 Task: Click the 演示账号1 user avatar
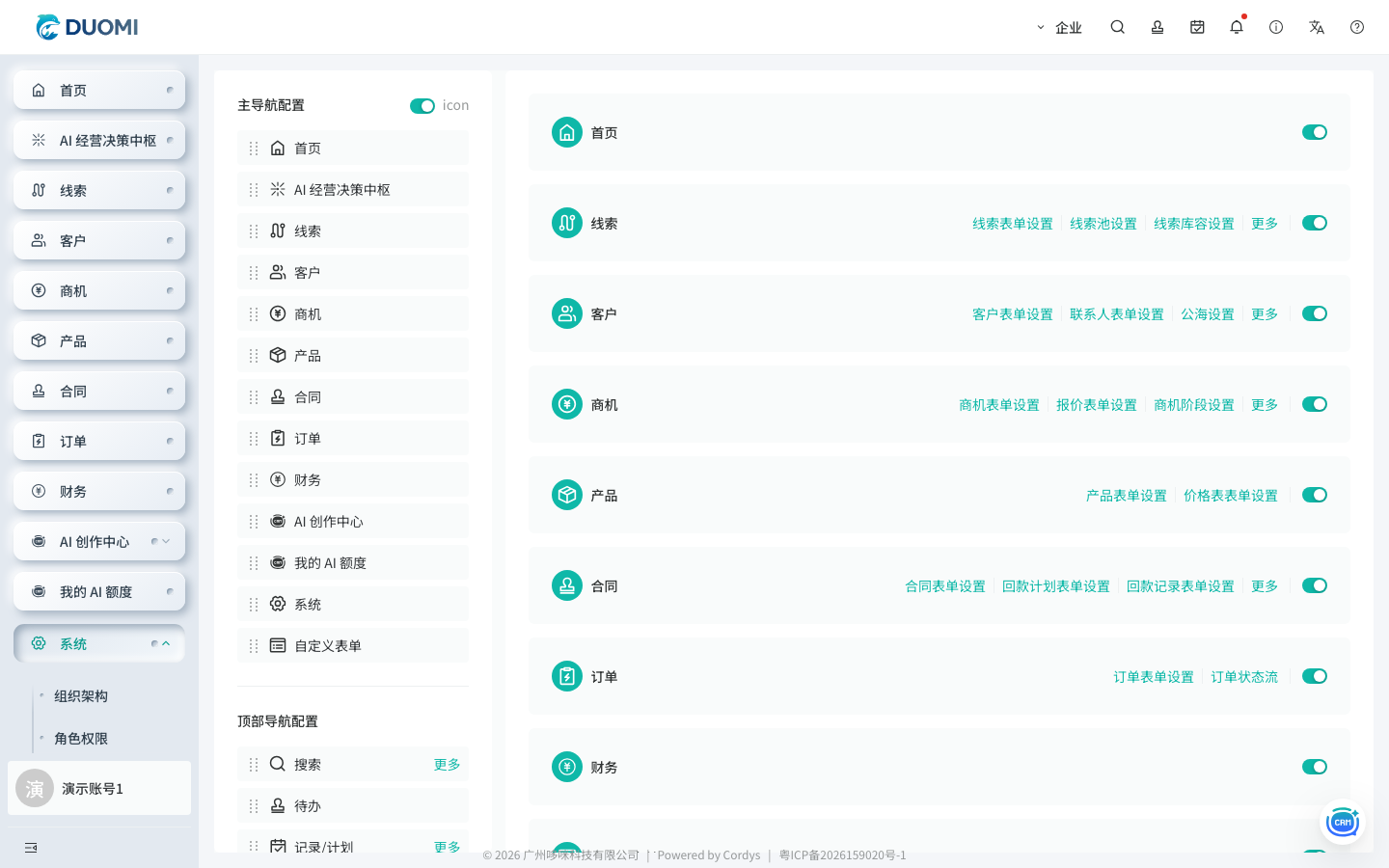pyautogui.click(x=35, y=788)
